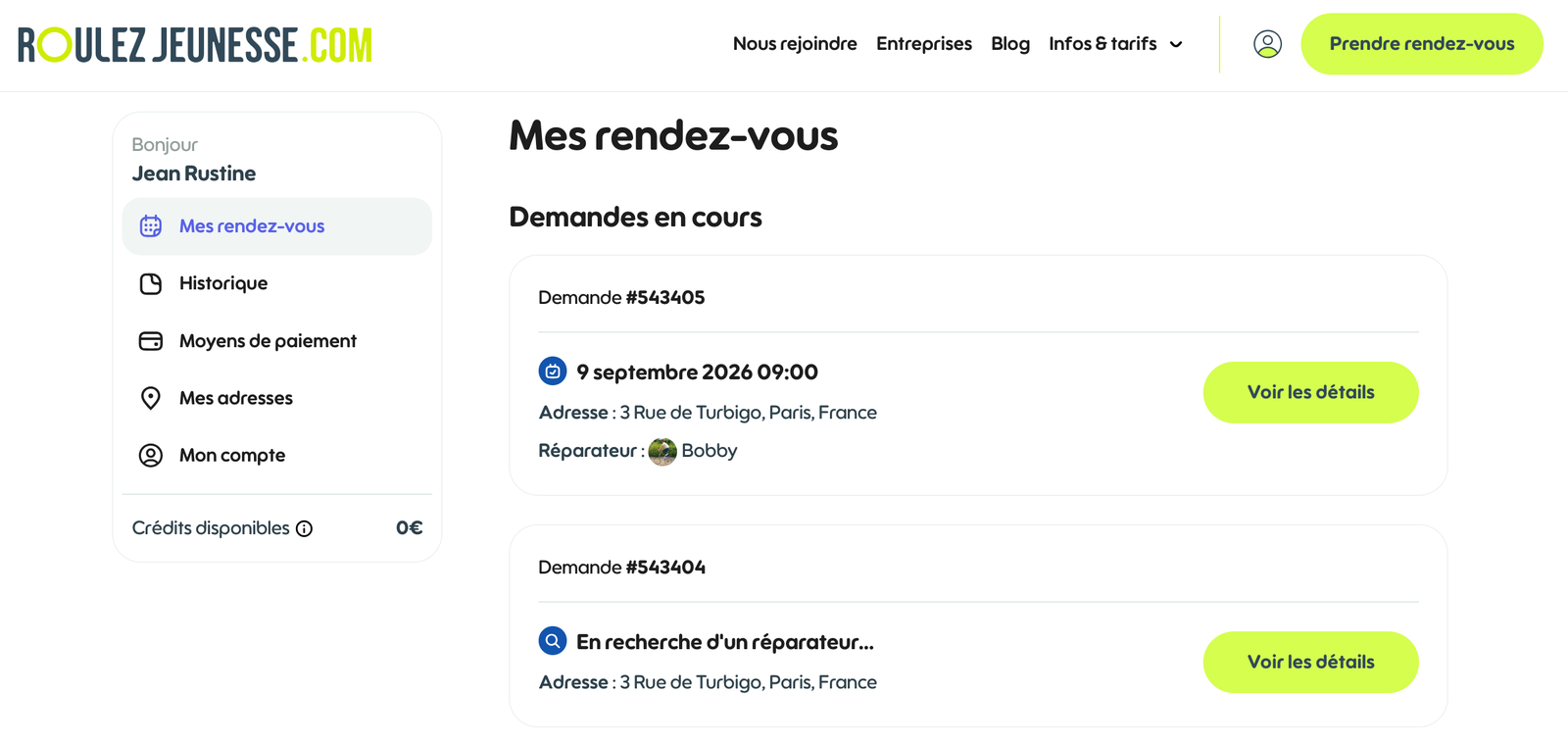Image resolution: width=1568 pixels, height=743 pixels.
Task: Click the profile icon for Mon compte
Action: click(x=151, y=456)
